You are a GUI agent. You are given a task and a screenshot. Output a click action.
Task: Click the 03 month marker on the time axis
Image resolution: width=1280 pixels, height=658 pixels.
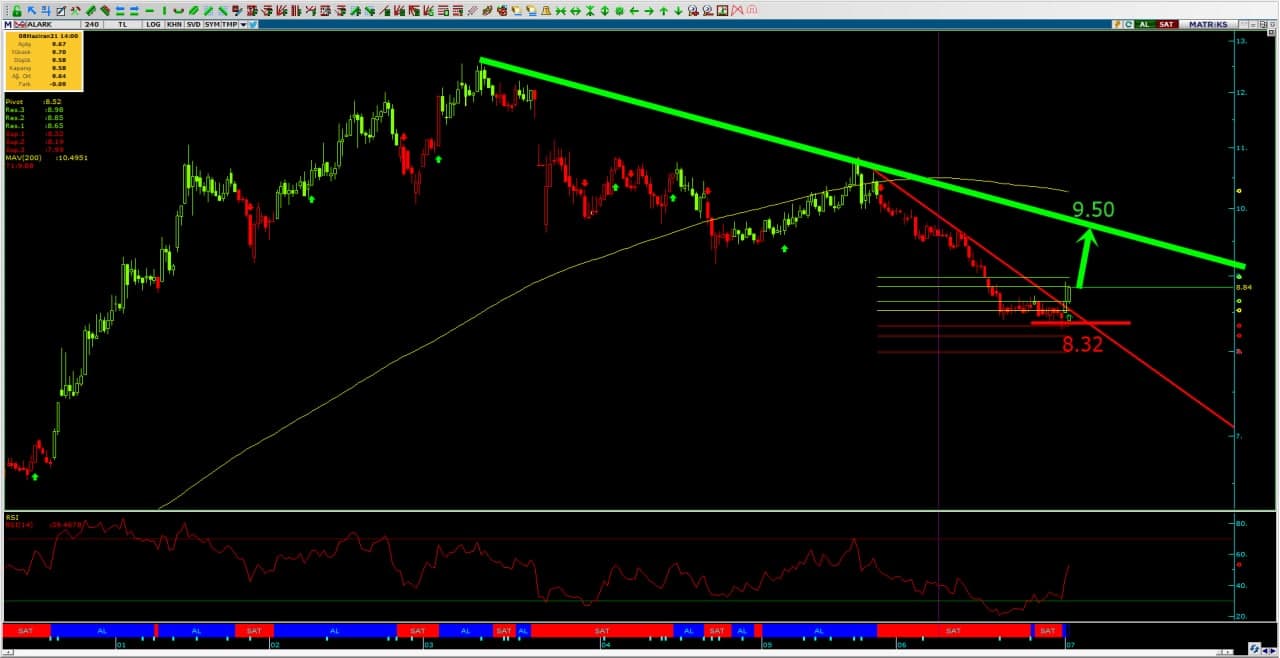(428, 645)
